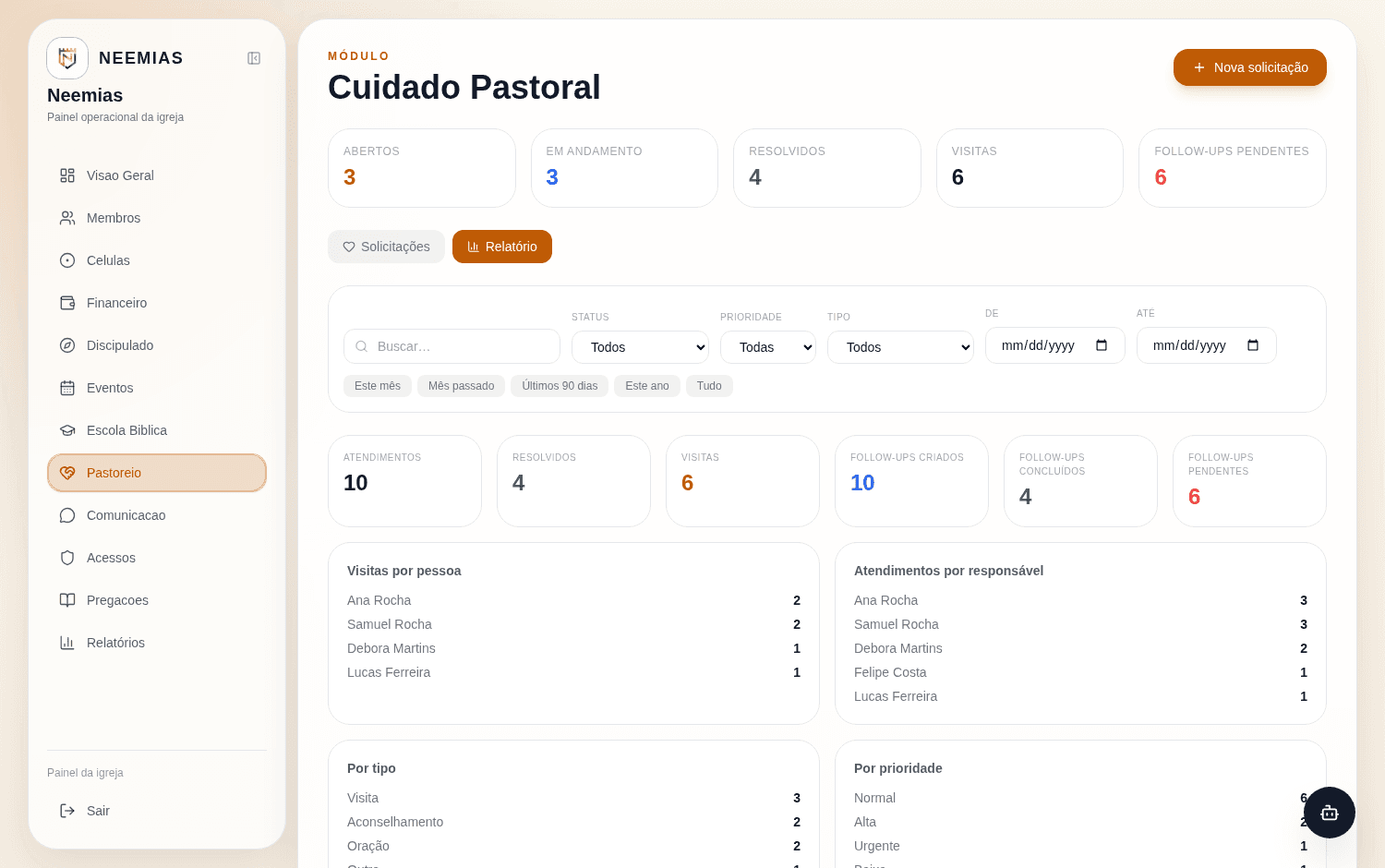Click the Escola Biblica graduation cap icon
Screen dimensions: 1385x868
click(67, 430)
